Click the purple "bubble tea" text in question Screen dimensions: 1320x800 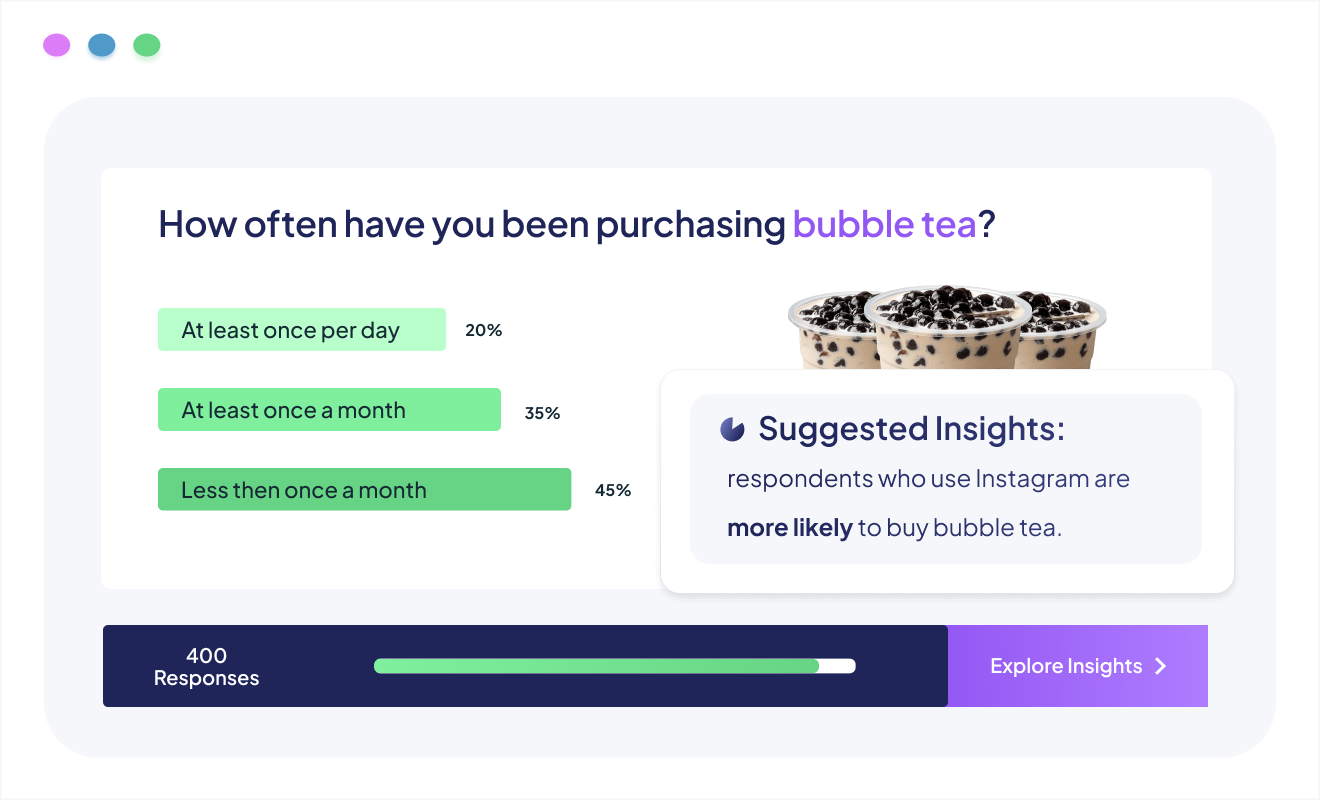pos(884,224)
